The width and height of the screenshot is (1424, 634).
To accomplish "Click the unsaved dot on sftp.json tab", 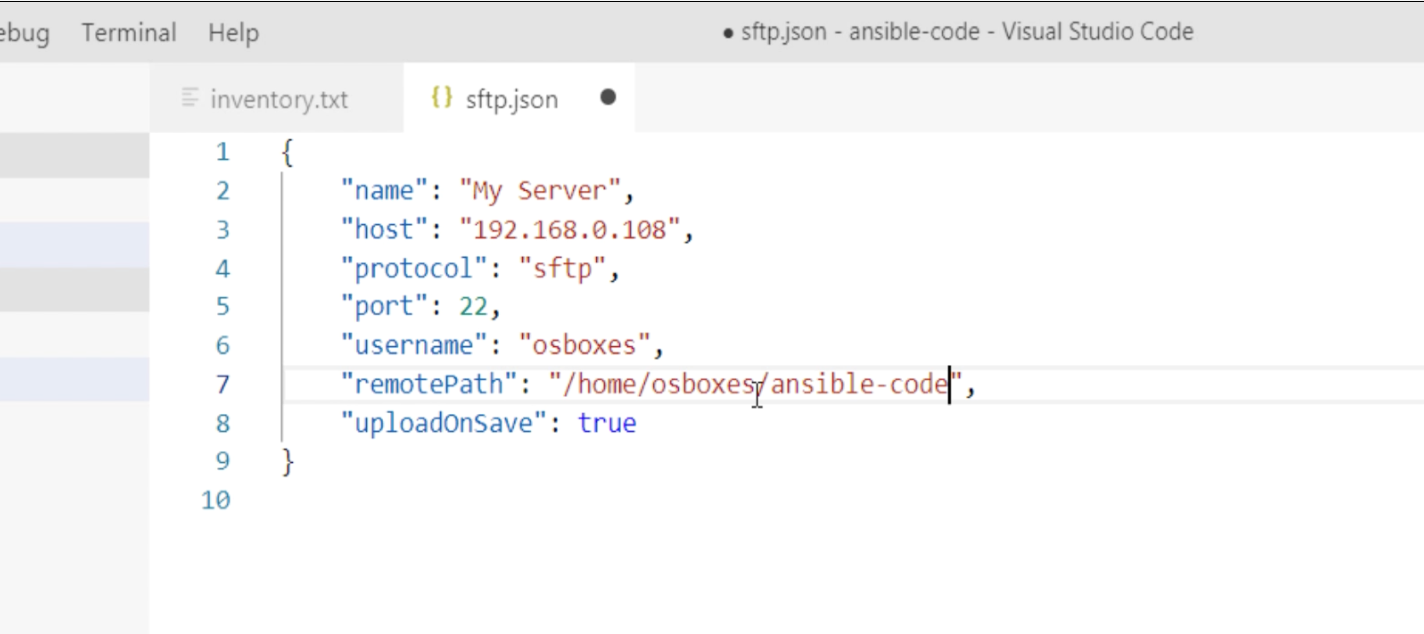I will tap(608, 98).
